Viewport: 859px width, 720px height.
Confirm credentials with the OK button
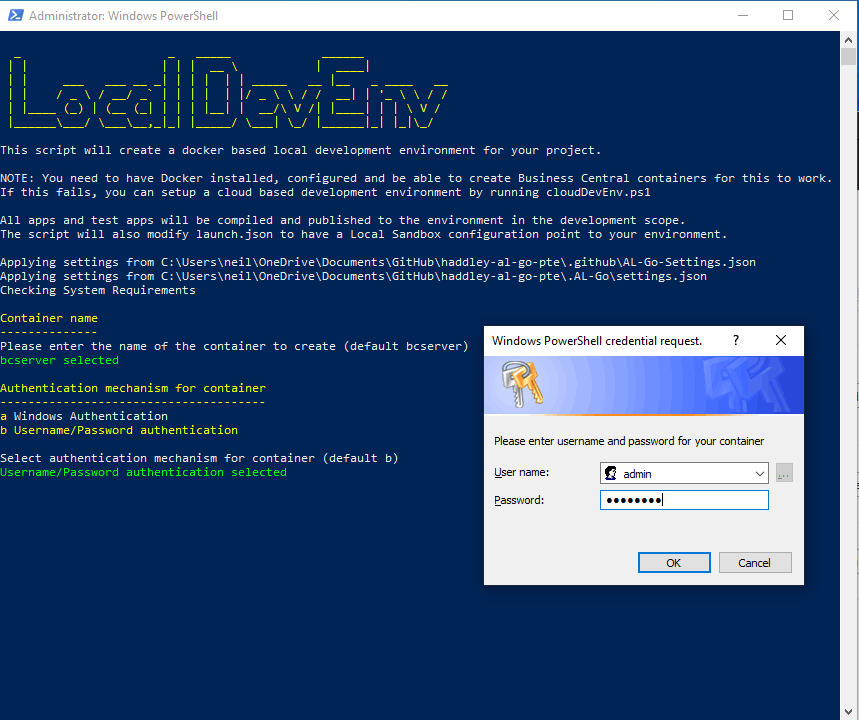(x=674, y=563)
